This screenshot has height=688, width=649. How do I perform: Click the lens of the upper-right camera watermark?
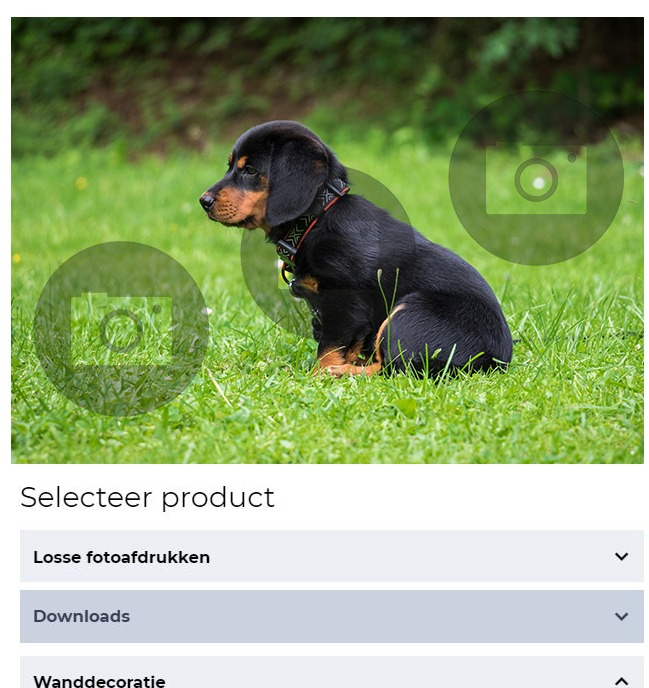click(536, 180)
